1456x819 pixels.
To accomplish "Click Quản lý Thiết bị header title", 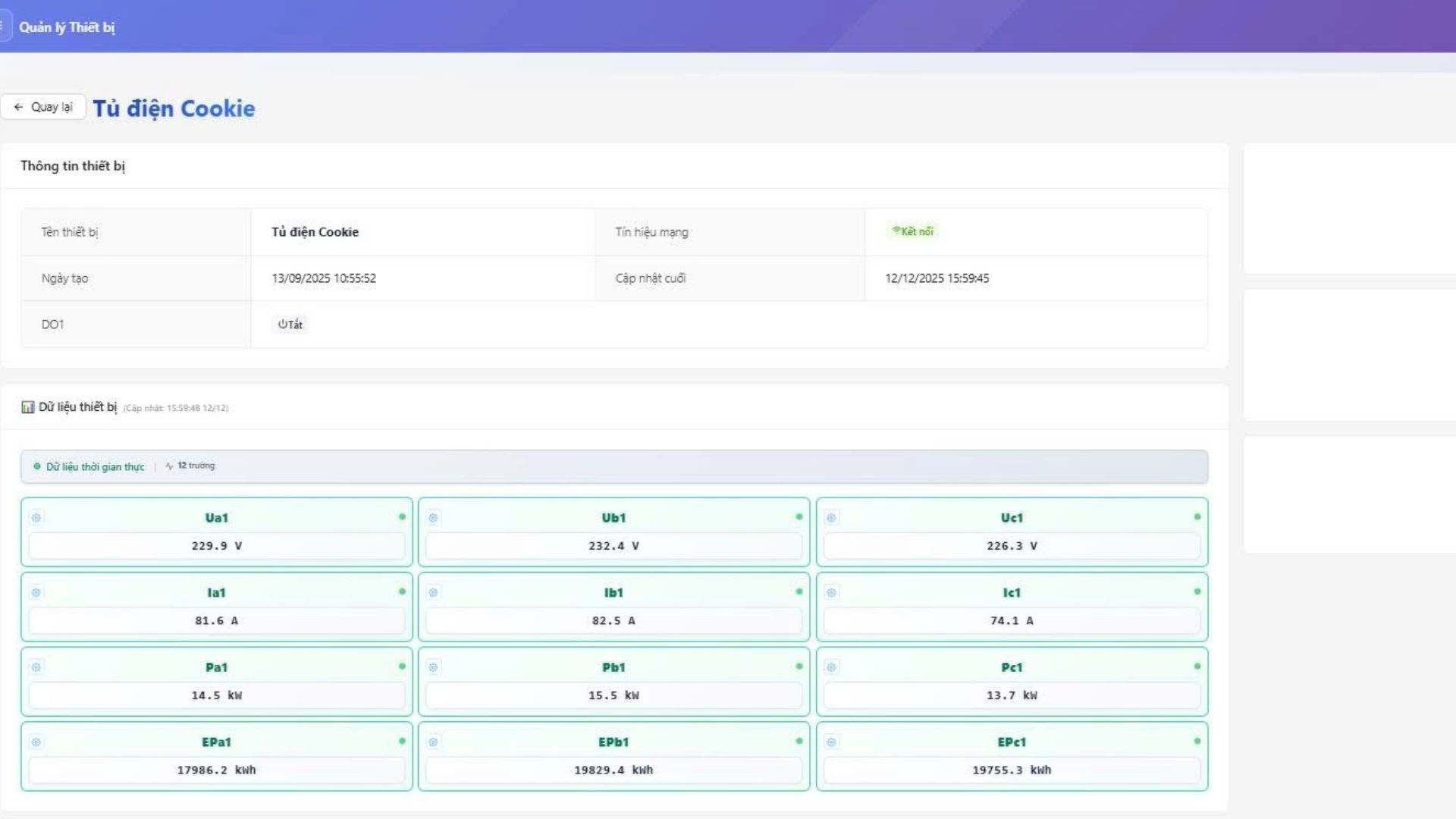I will (67, 27).
